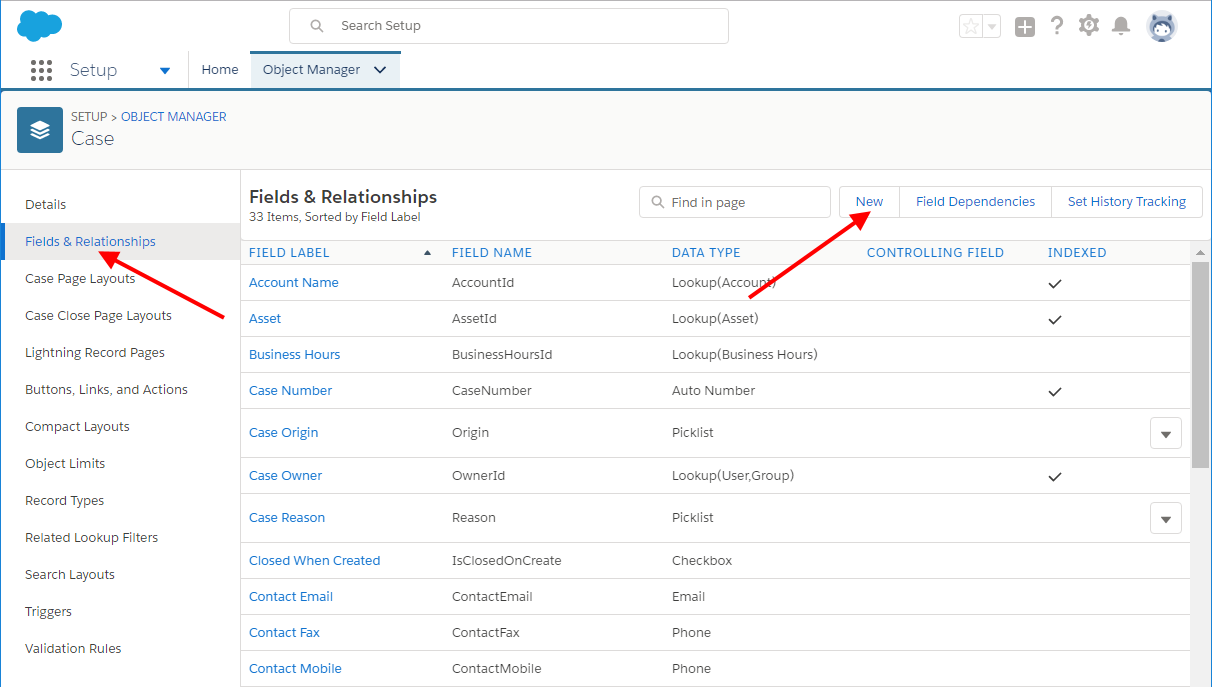Click the INDEXED column header
The width and height of the screenshot is (1212, 687).
point(1077,253)
